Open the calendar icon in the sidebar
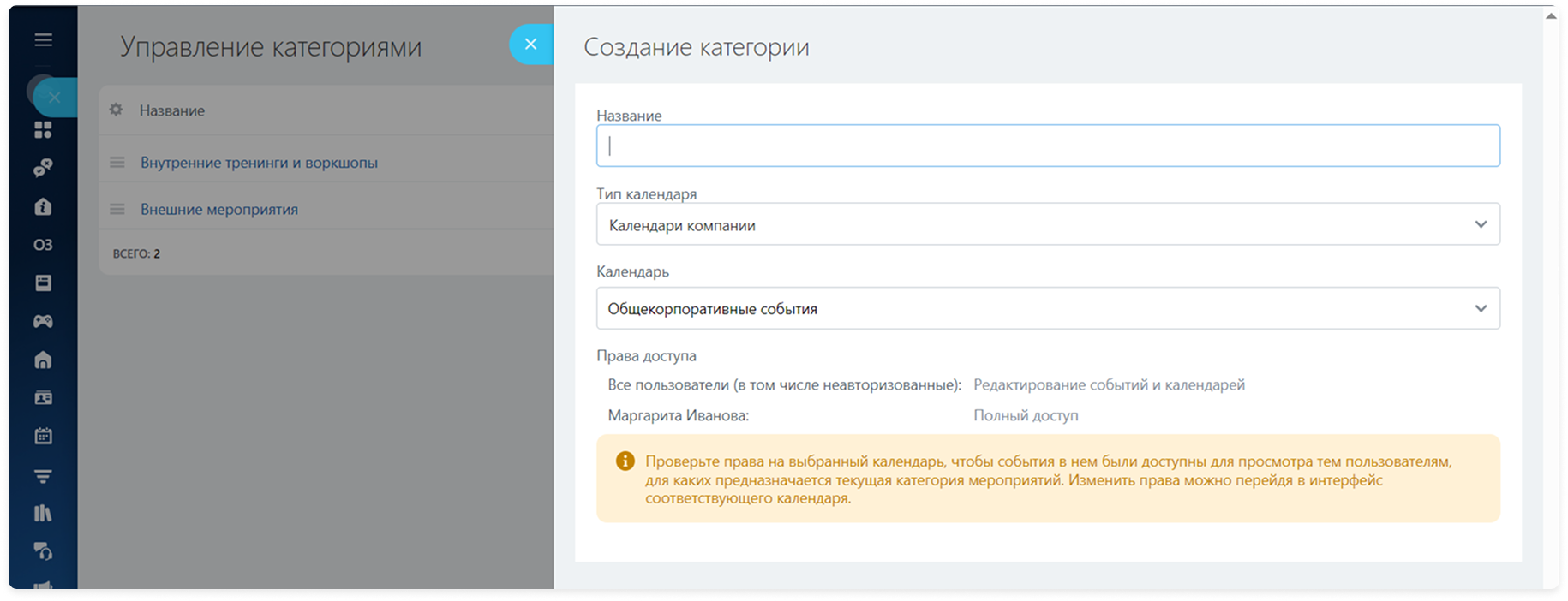Viewport: 1568px width, 601px height. [43, 437]
